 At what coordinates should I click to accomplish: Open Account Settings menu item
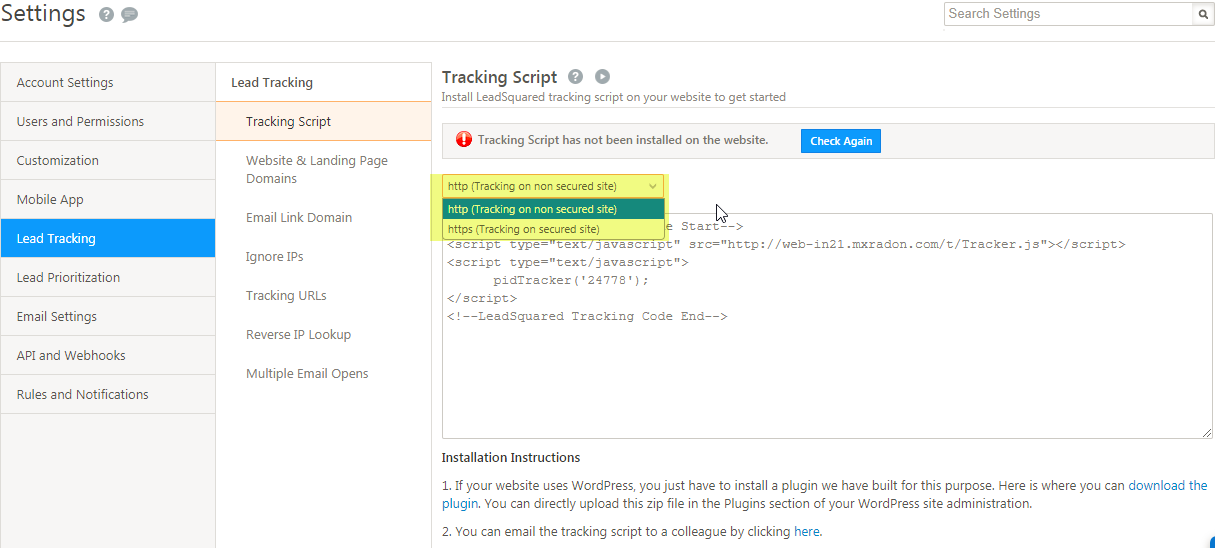[65, 83]
